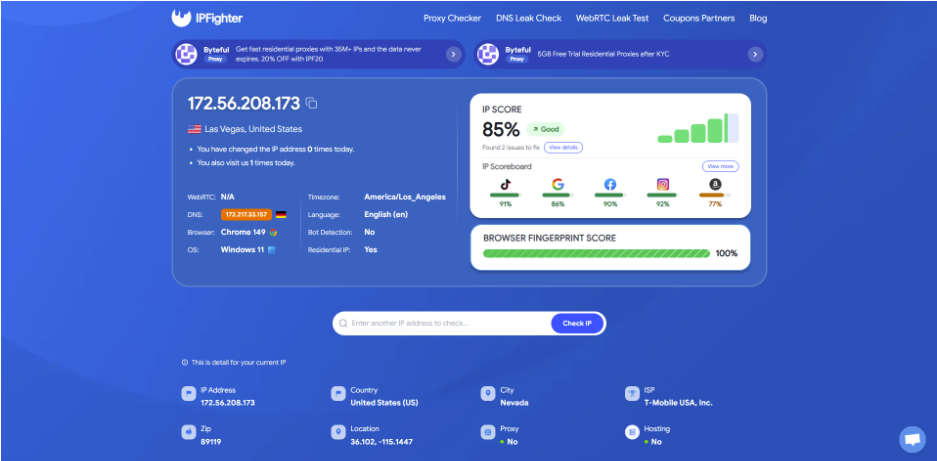The height and width of the screenshot is (461, 937).
Task: Click the Google score icon
Action: point(558,184)
